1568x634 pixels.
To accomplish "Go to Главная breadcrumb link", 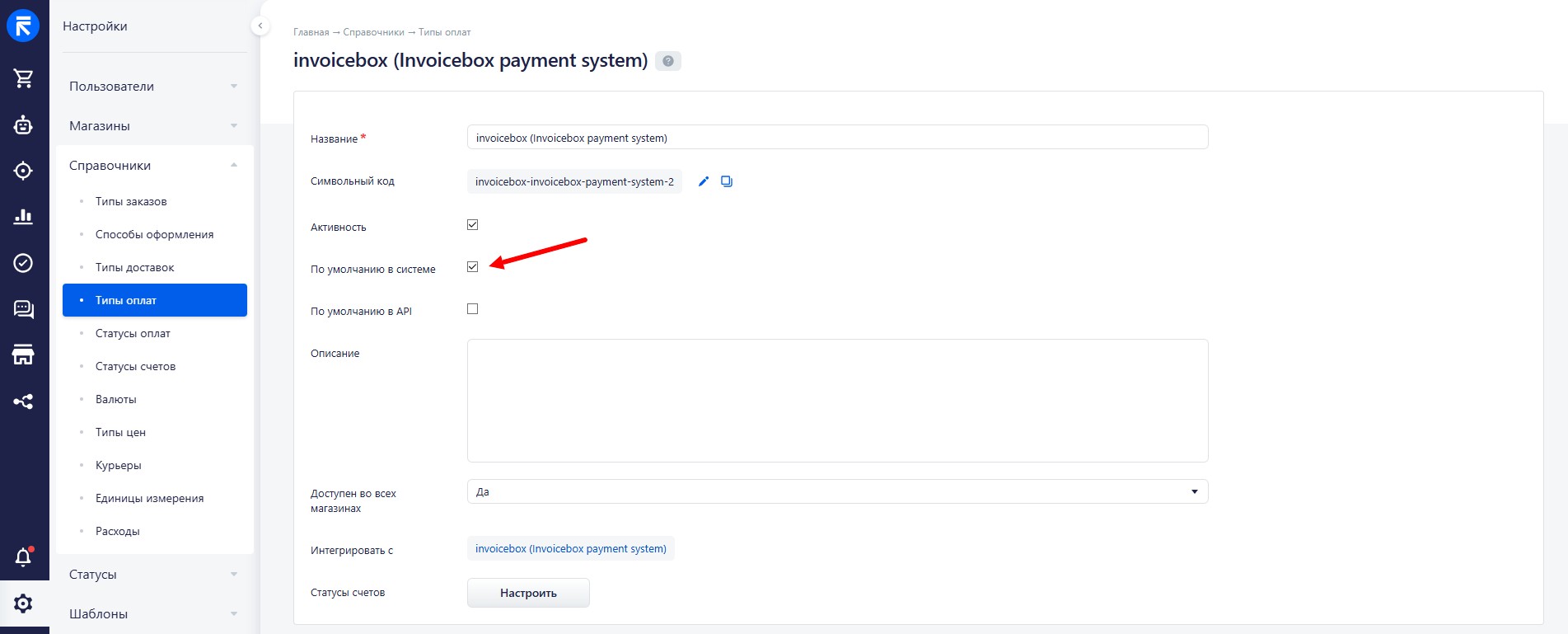I will point(311,32).
